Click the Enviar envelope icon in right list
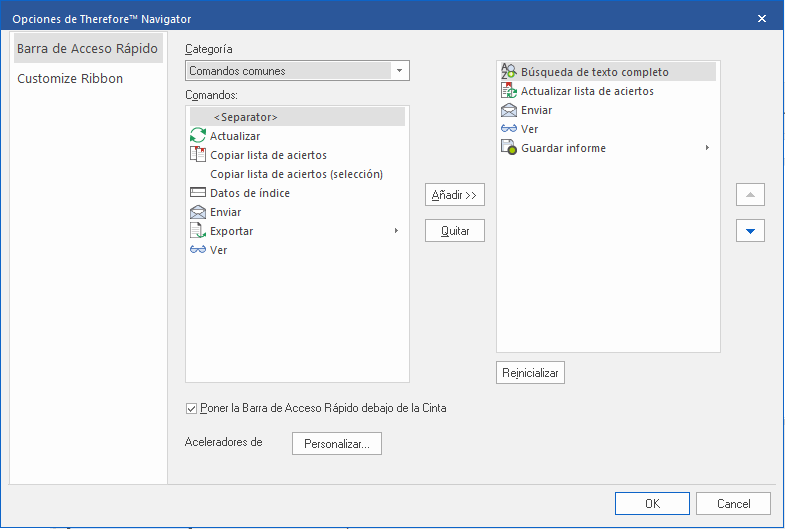This screenshot has height=529, width=785. (509, 110)
